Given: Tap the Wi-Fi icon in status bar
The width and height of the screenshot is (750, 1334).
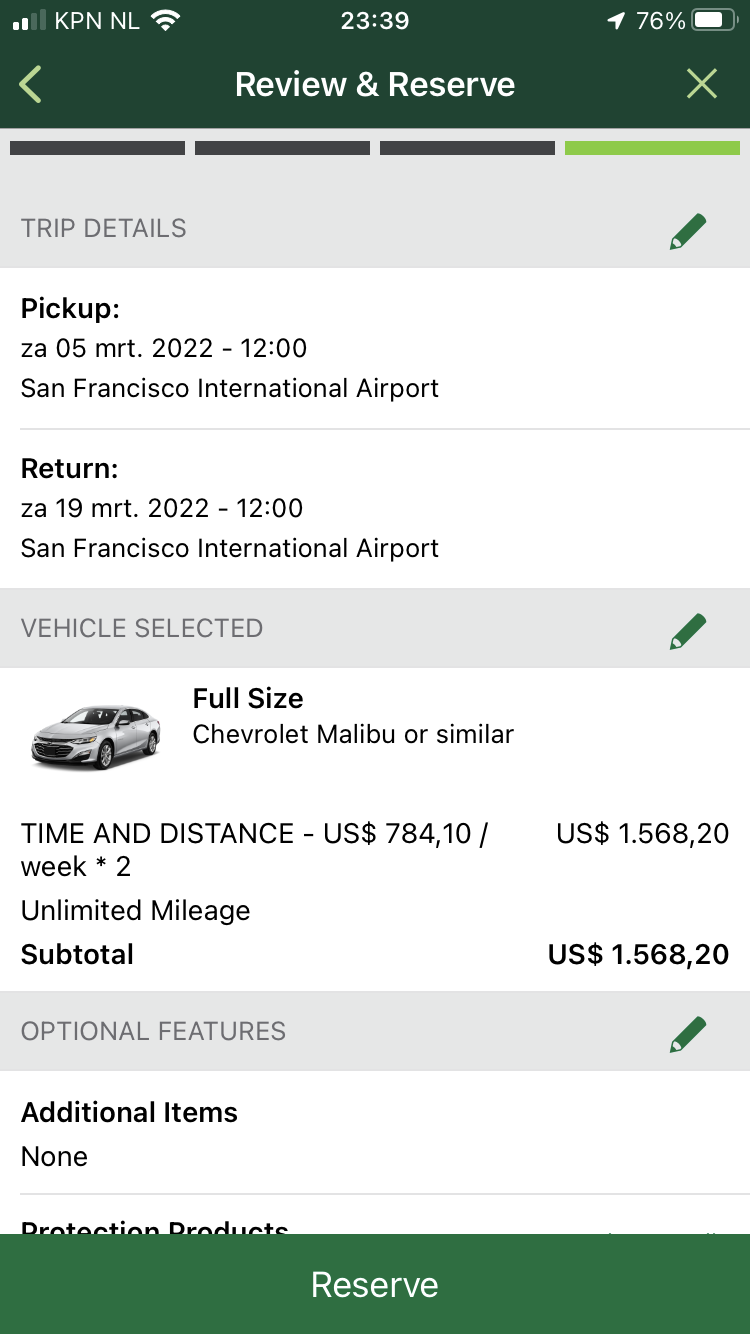Looking at the screenshot, I should pyautogui.click(x=167, y=21).
